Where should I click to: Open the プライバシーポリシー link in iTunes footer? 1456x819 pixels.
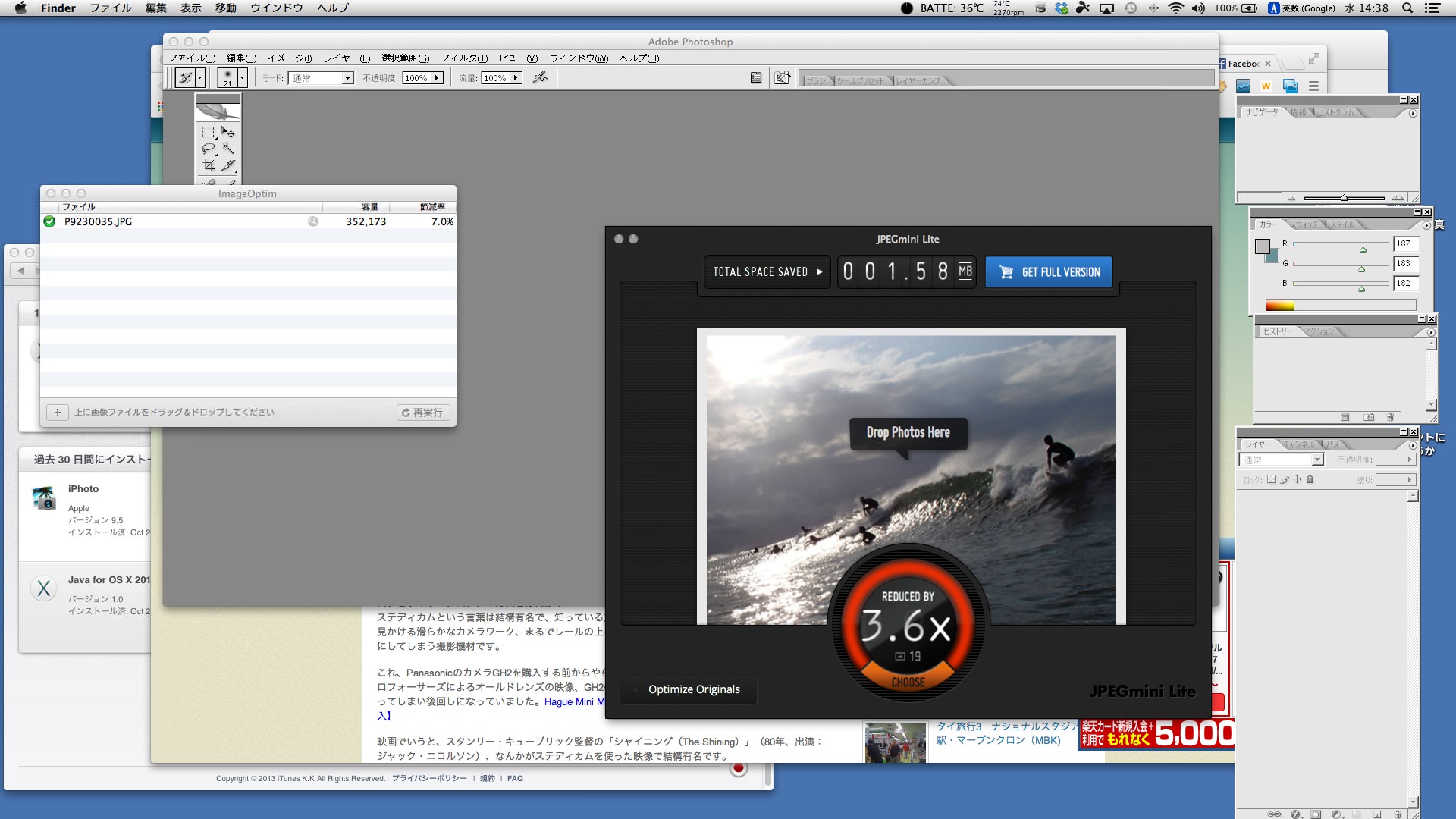429,778
